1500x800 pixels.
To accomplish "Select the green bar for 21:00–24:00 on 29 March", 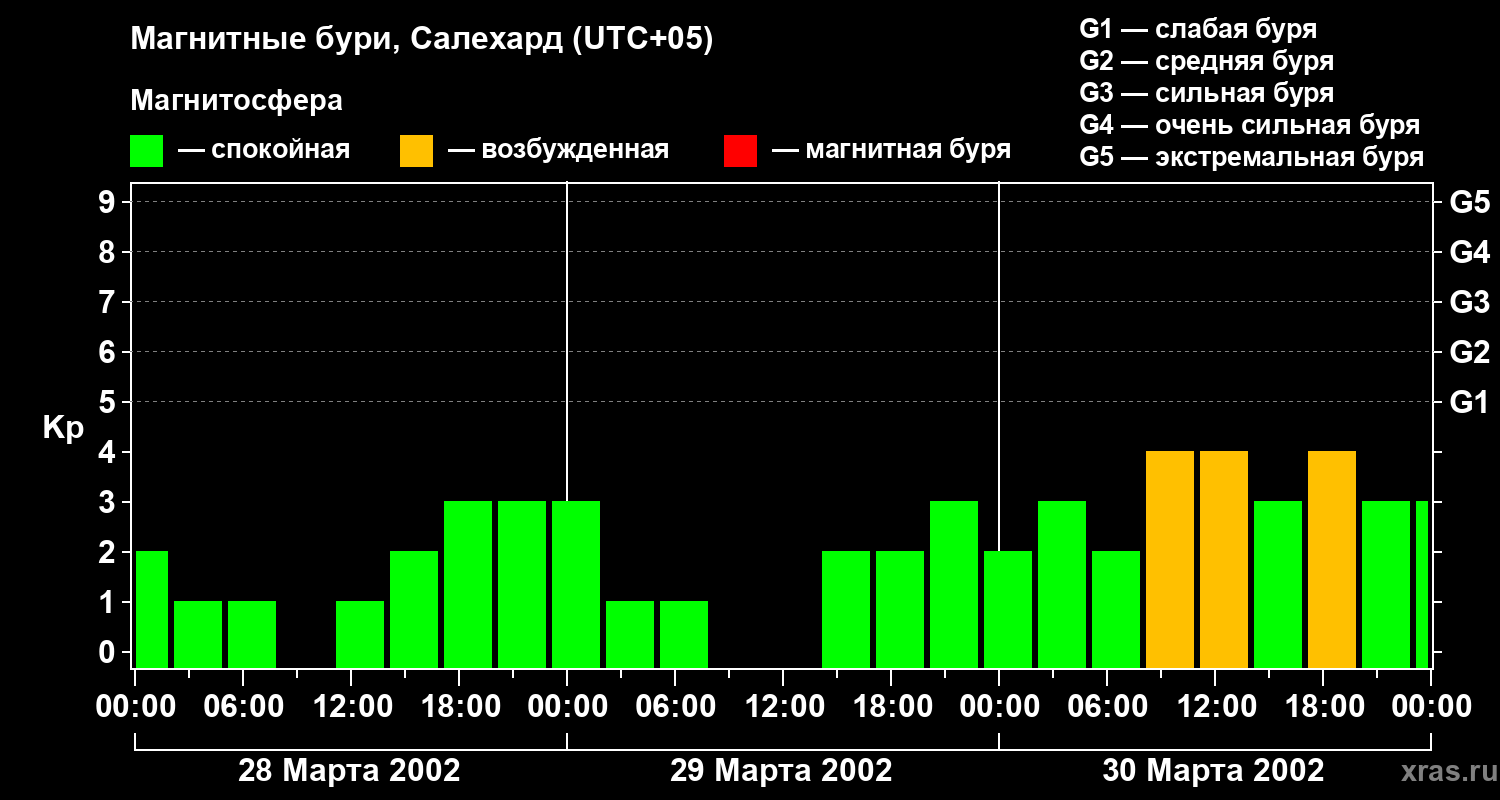I will (x=954, y=585).
